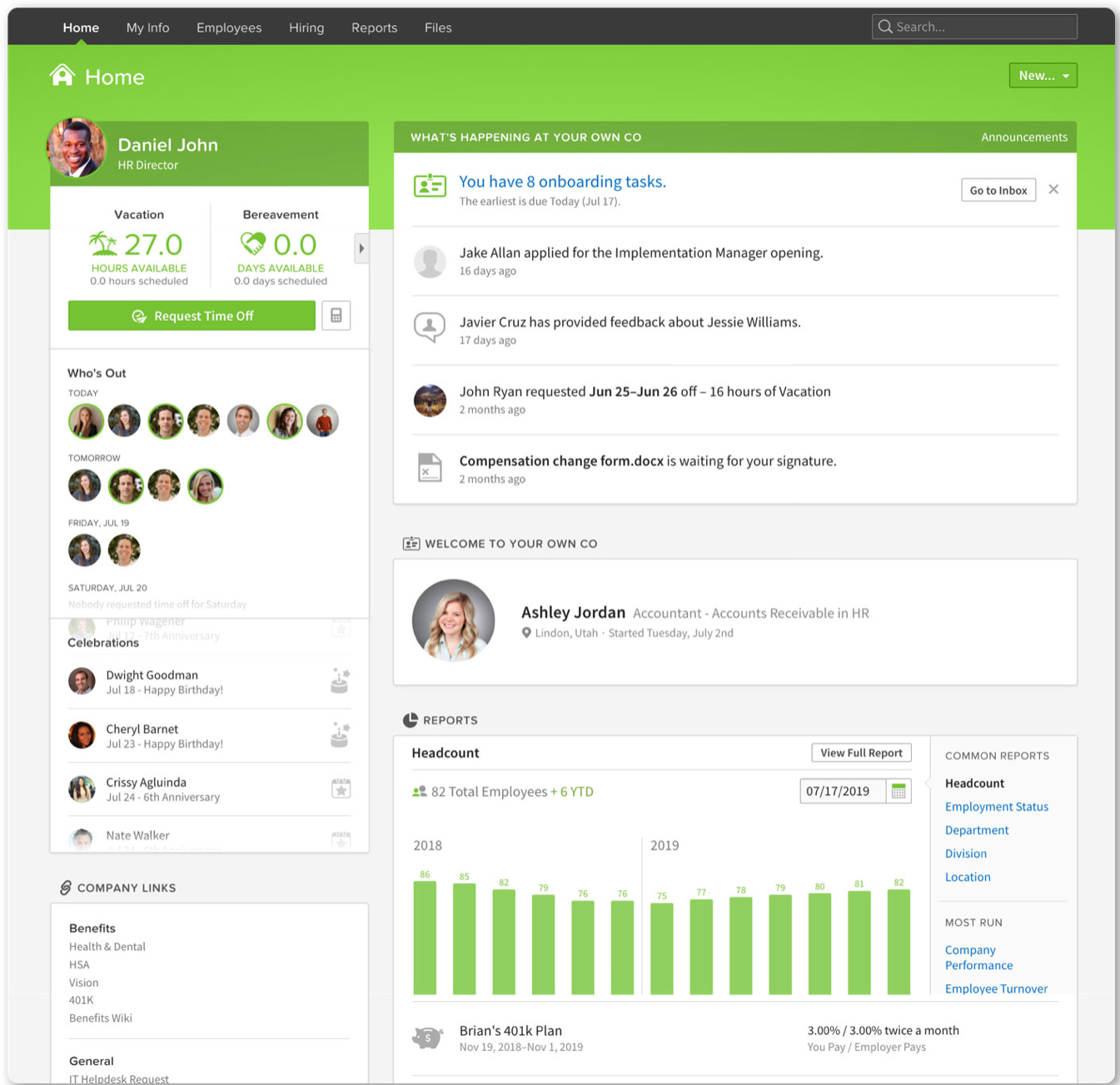Open the Location report link

[x=968, y=877]
